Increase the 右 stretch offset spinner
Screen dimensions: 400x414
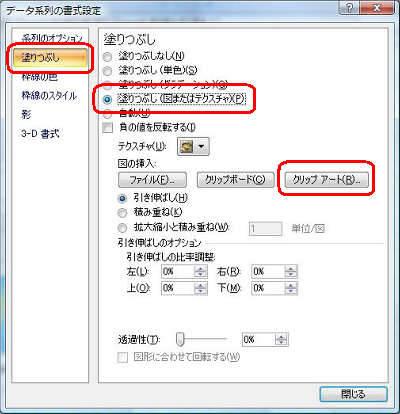click(x=291, y=269)
